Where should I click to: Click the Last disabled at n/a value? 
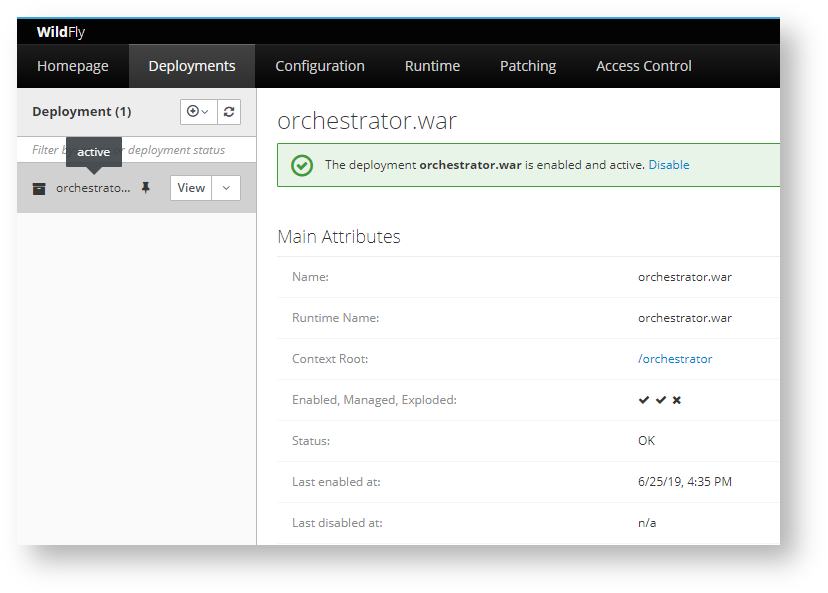(x=647, y=523)
